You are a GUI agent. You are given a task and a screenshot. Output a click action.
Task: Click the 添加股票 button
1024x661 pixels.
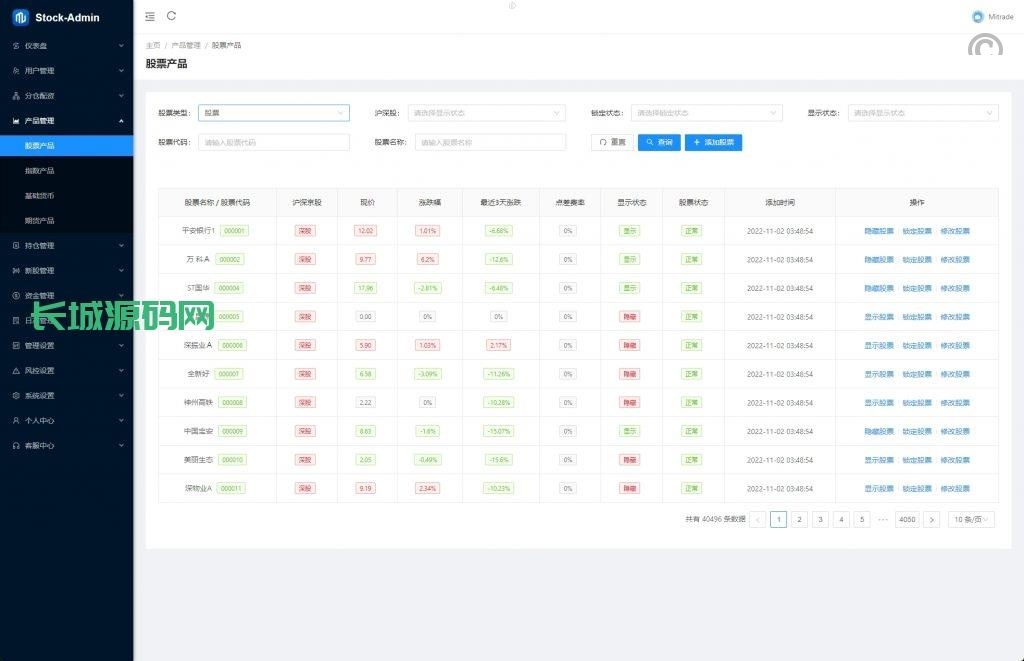[713, 143]
